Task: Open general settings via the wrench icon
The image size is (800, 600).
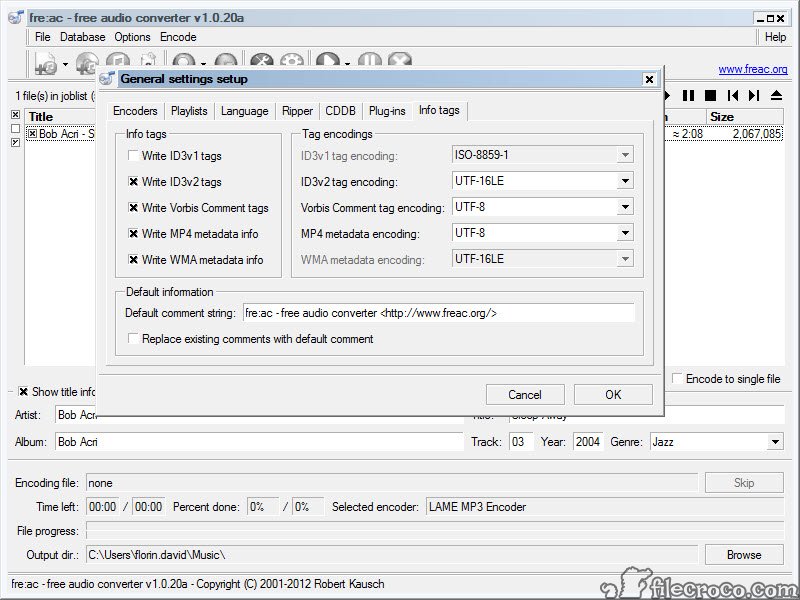Action: (262, 60)
